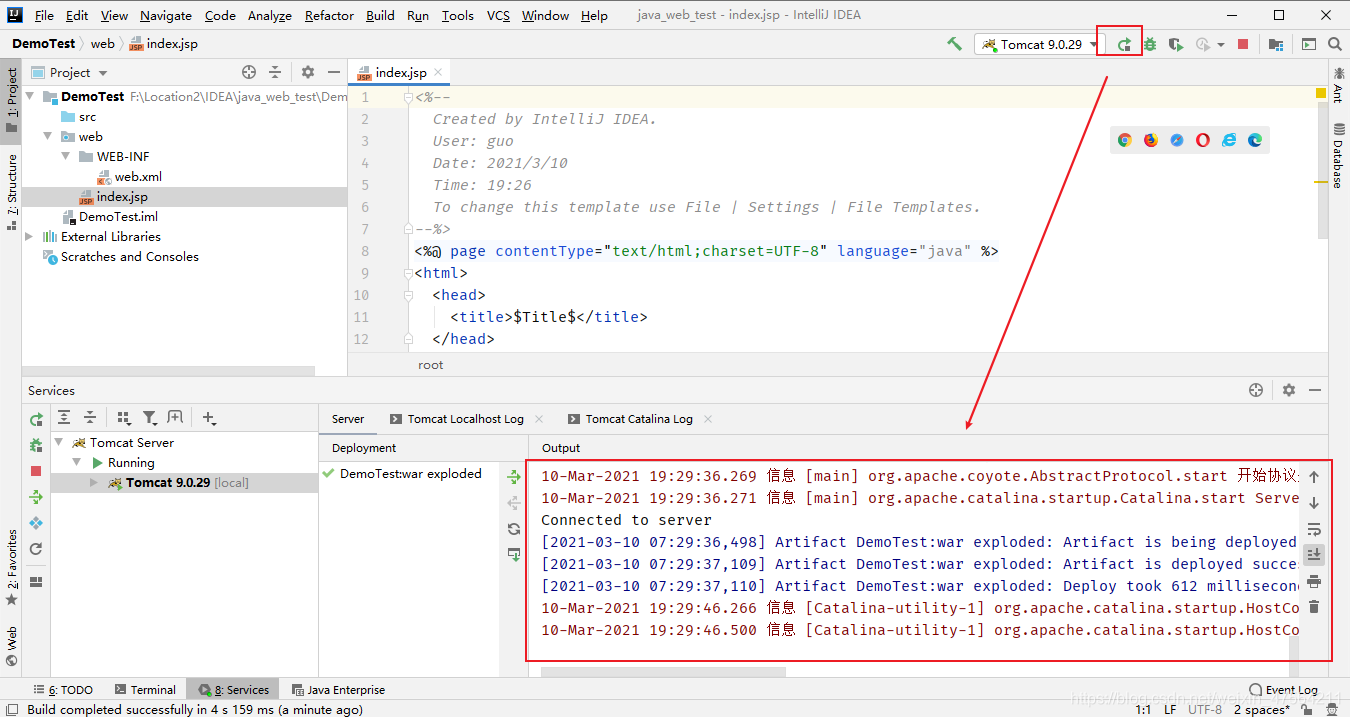
Task: Click the horizontal scrollbar under Output console
Action: point(663,671)
